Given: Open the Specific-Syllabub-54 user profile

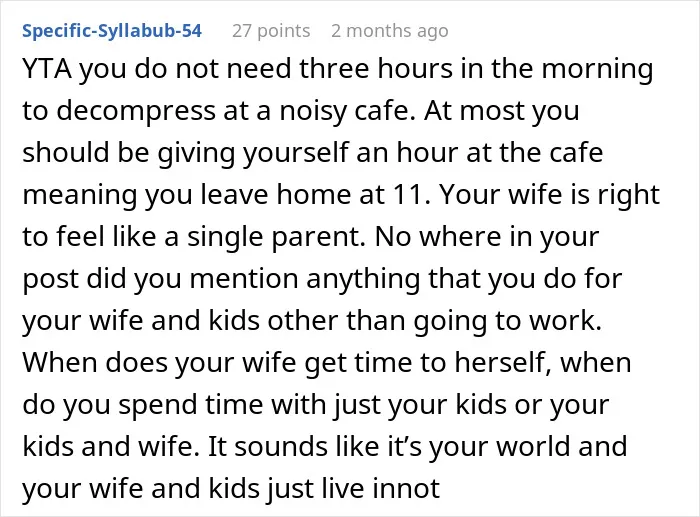Looking at the screenshot, I should coord(112,31).
